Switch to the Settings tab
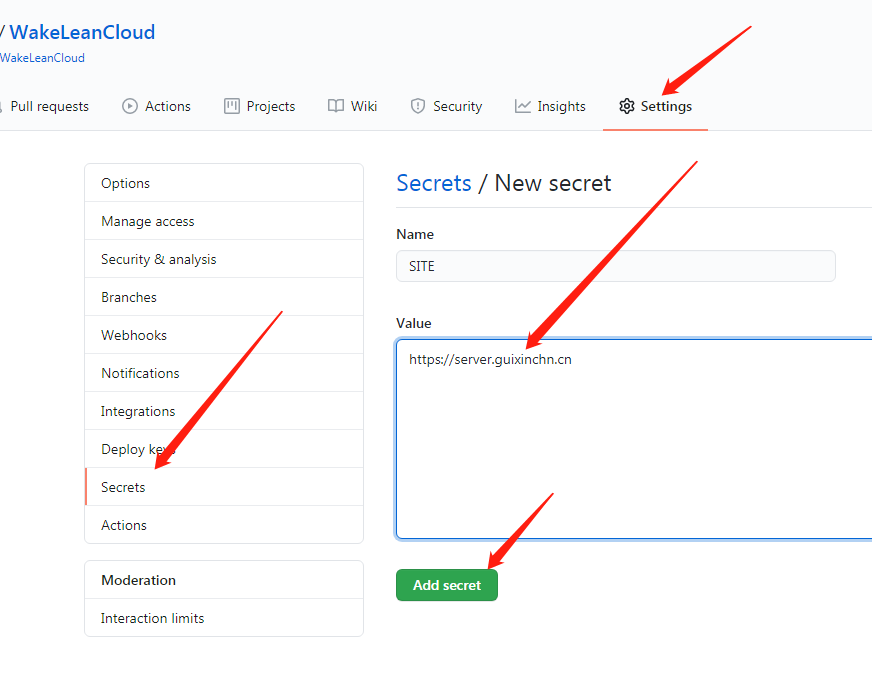Viewport: 872px width, 681px height. [665, 106]
